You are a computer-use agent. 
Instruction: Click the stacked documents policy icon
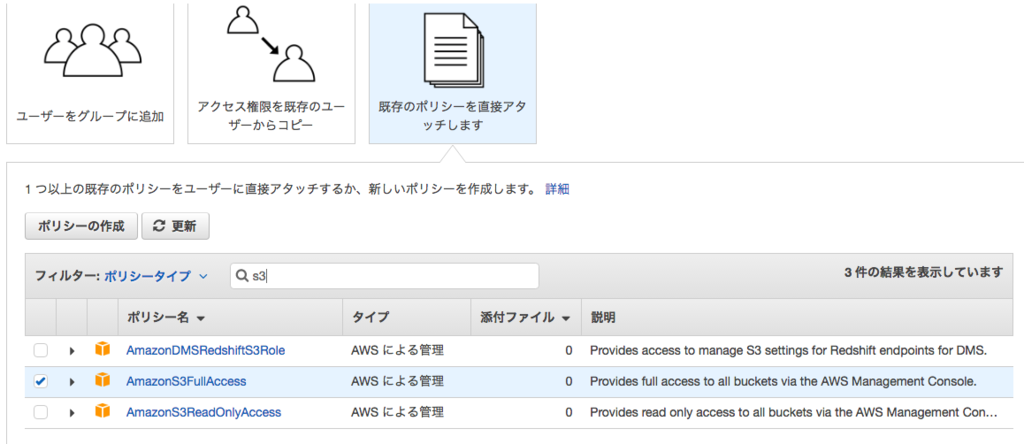click(453, 51)
